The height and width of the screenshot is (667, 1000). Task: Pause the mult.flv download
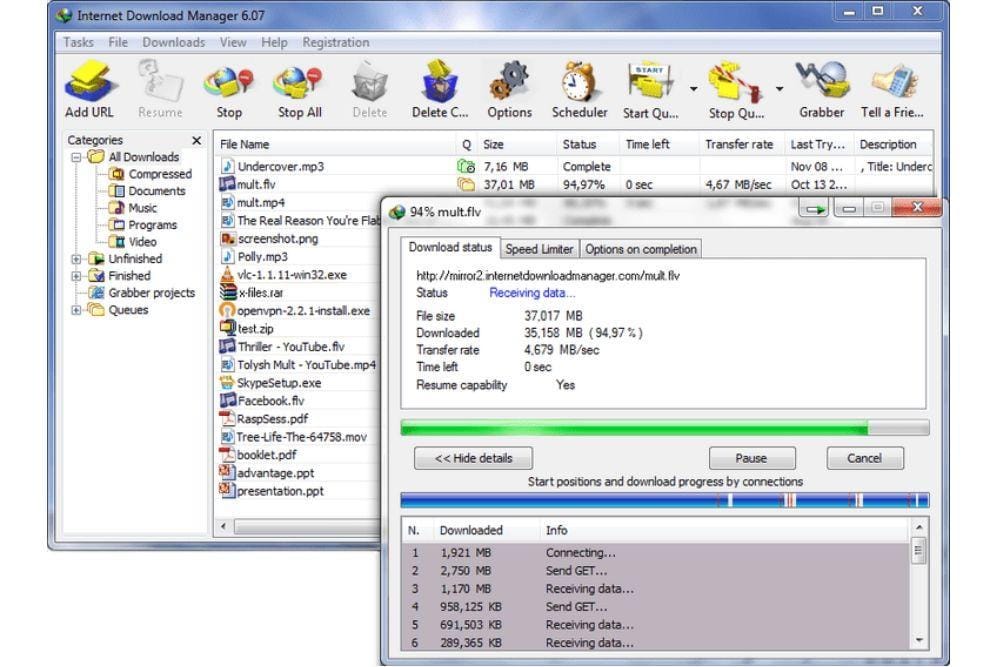coord(751,458)
